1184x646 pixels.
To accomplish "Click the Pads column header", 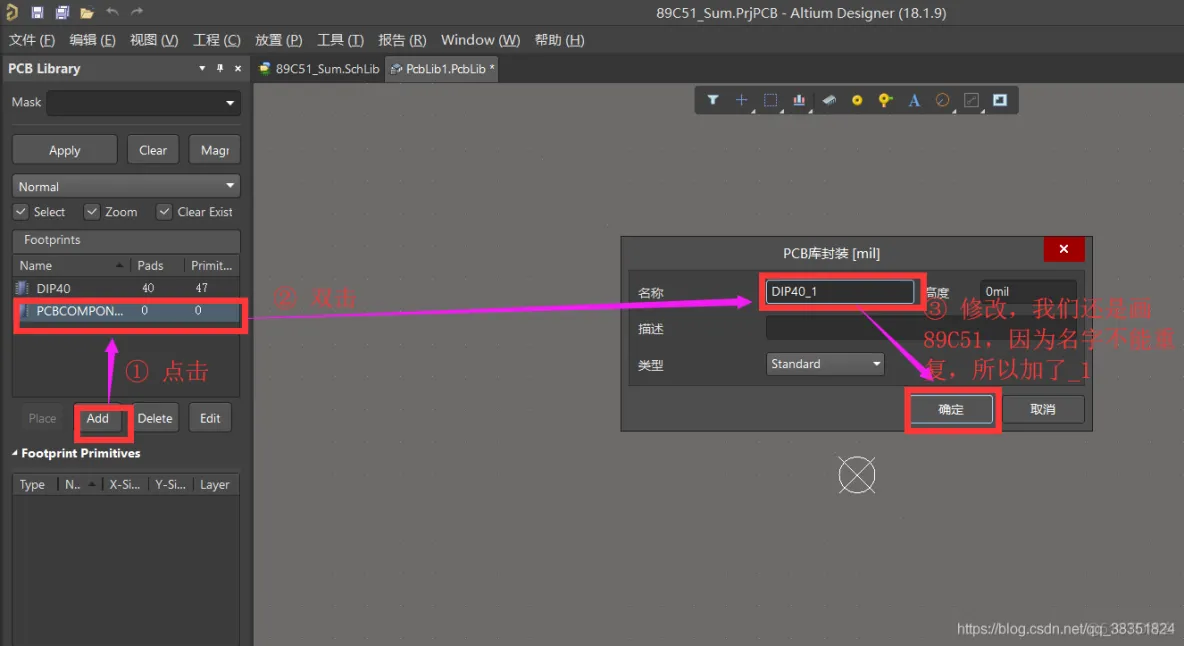I will tap(157, 266).
